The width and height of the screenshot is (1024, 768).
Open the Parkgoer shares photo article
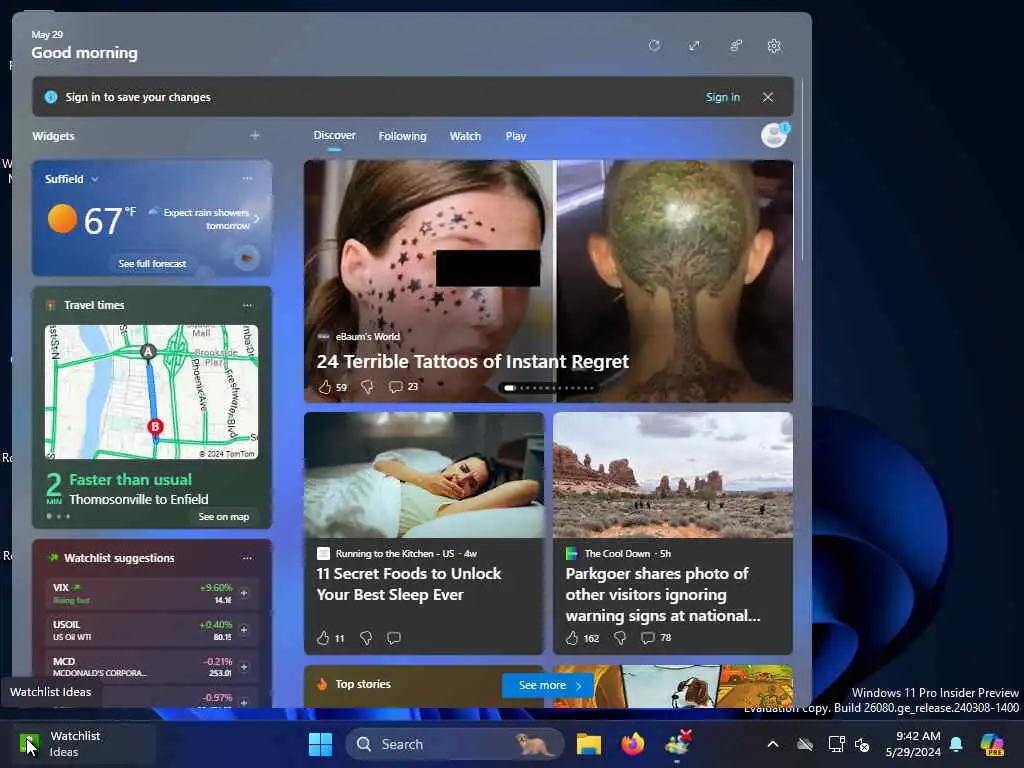pos(663,594)
